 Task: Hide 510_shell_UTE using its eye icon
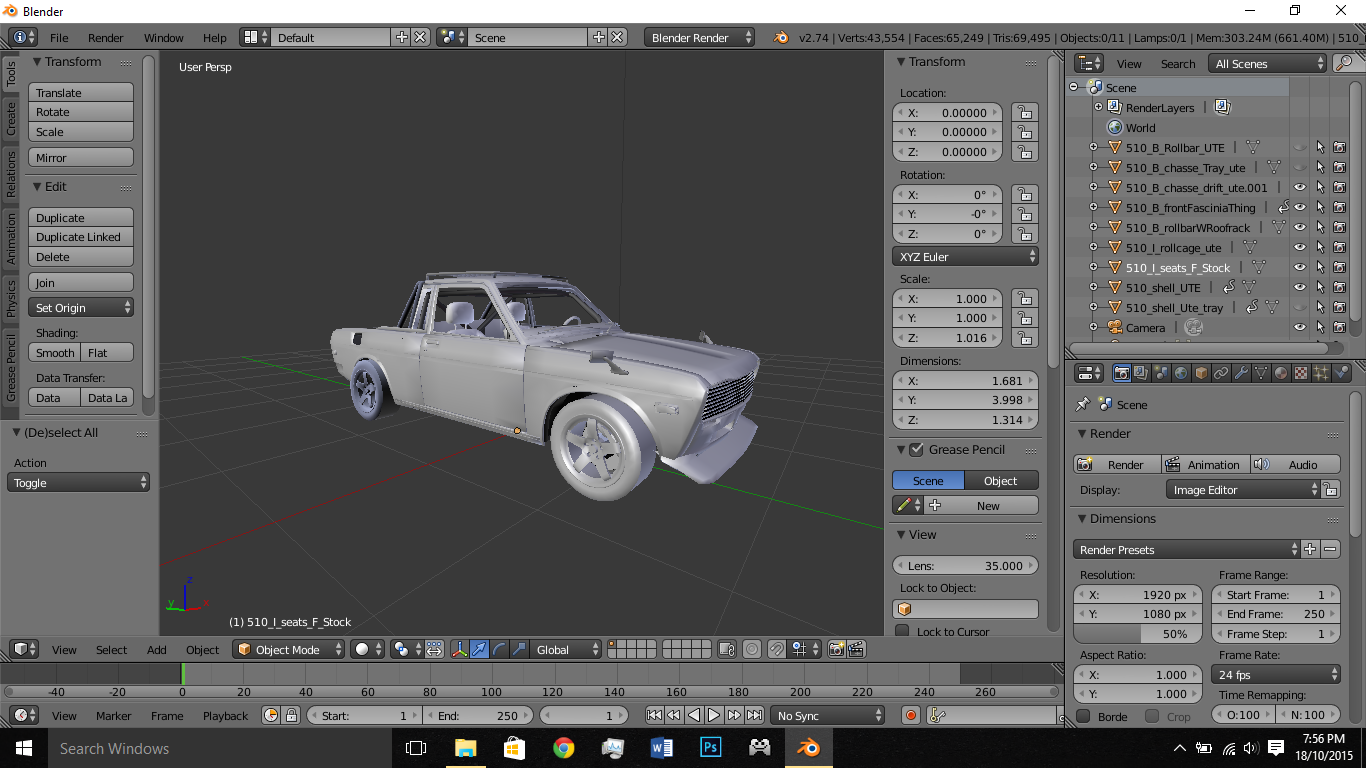(1300, 288)
